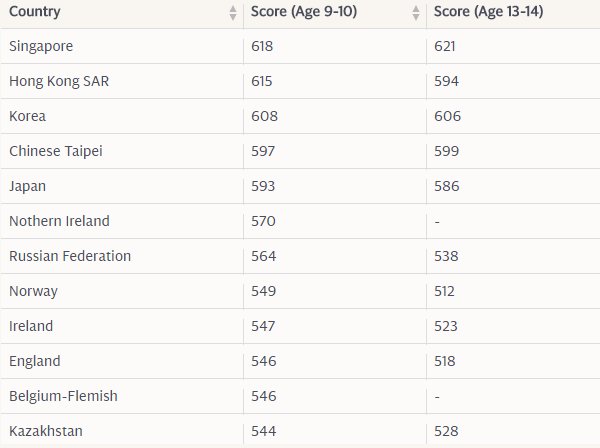Select the Belgium-Flemish cell

pos(63,396)
